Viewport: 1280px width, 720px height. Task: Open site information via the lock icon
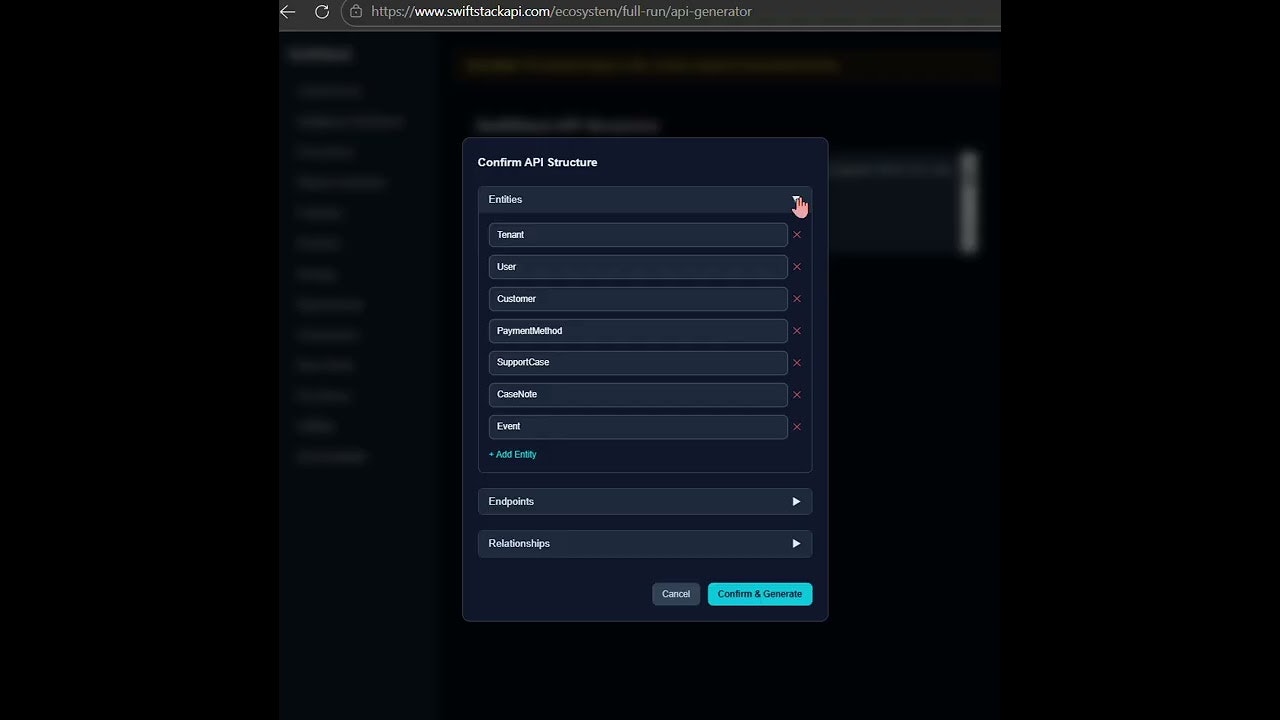[355, 12]
